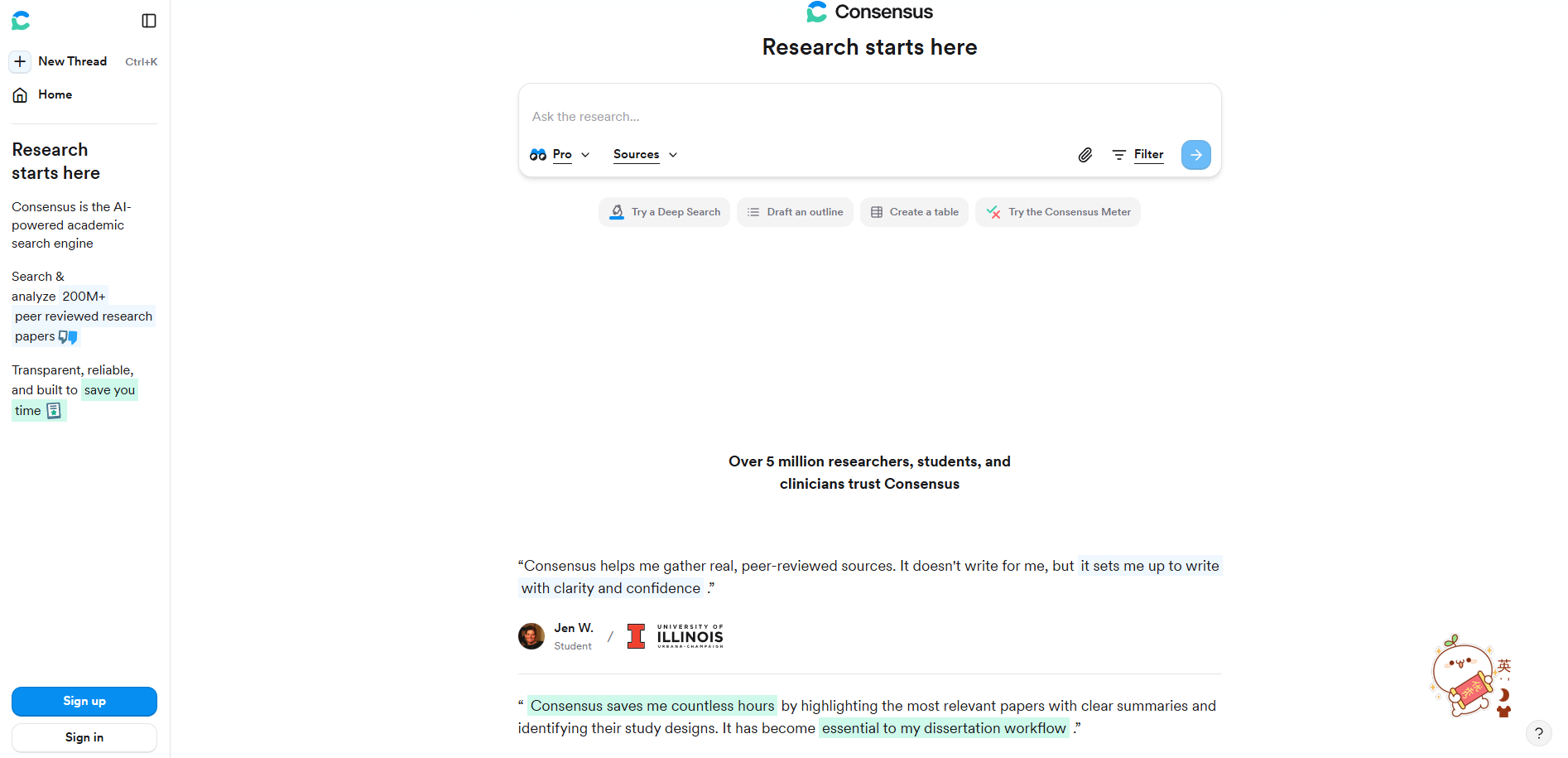Click the Consensus logo in the sidebar
The image size is (1568, 758).
click(x=21, y=21)
